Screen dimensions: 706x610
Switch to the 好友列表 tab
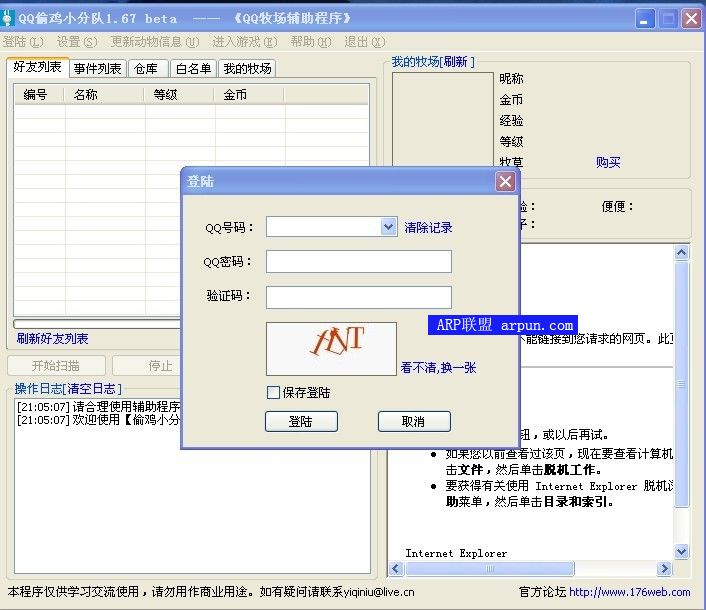[37, 67]
